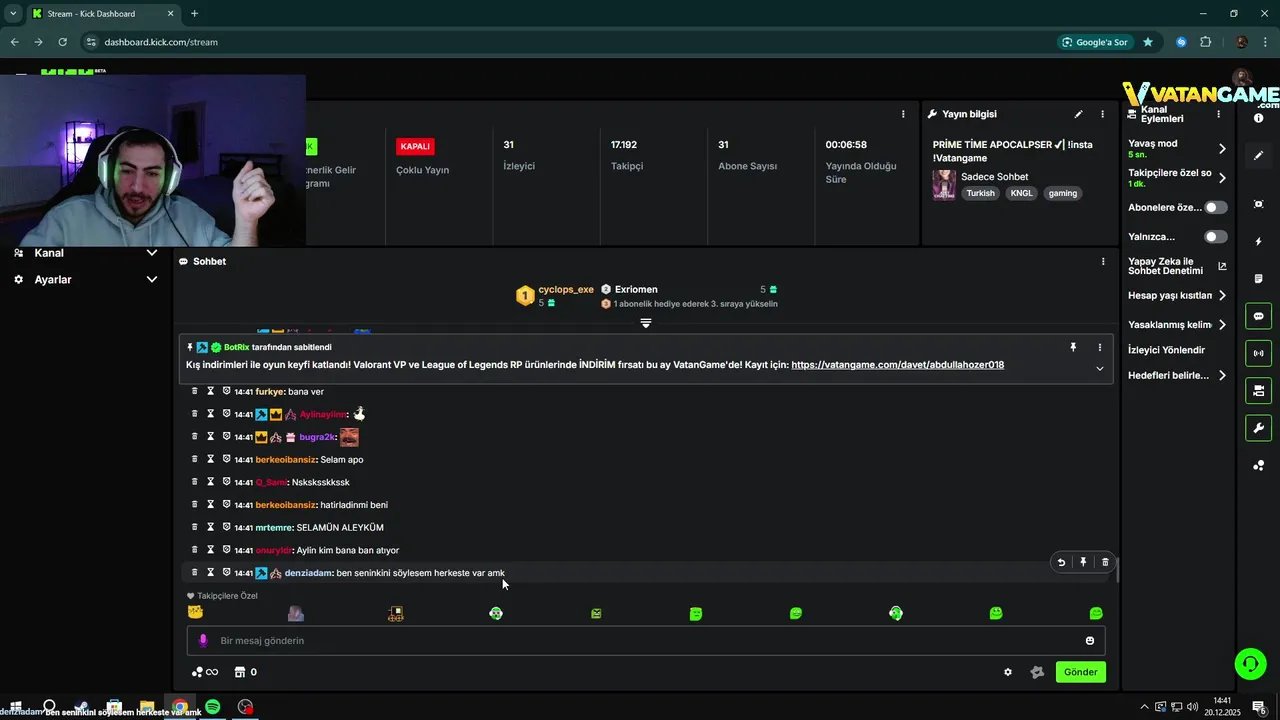
Task: Click the lightning bolt icon in right sidebar
Action: (x=1259, y=242)
